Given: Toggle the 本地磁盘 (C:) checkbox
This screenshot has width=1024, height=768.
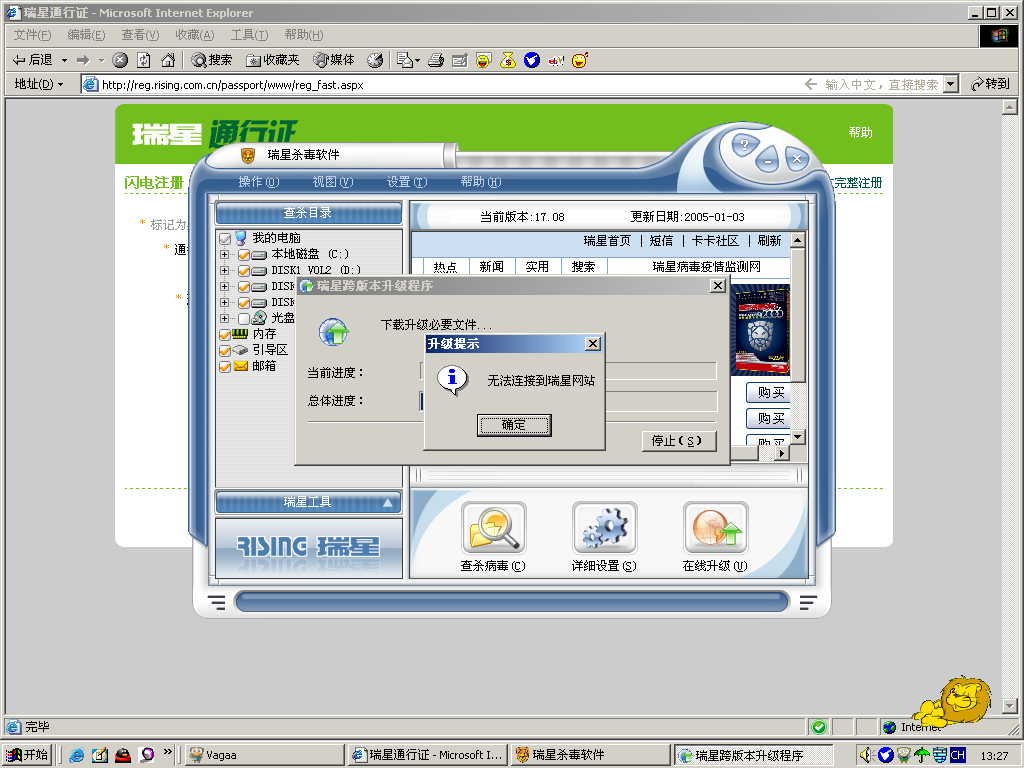Looking at the screenshot, I should pos(243,254).
